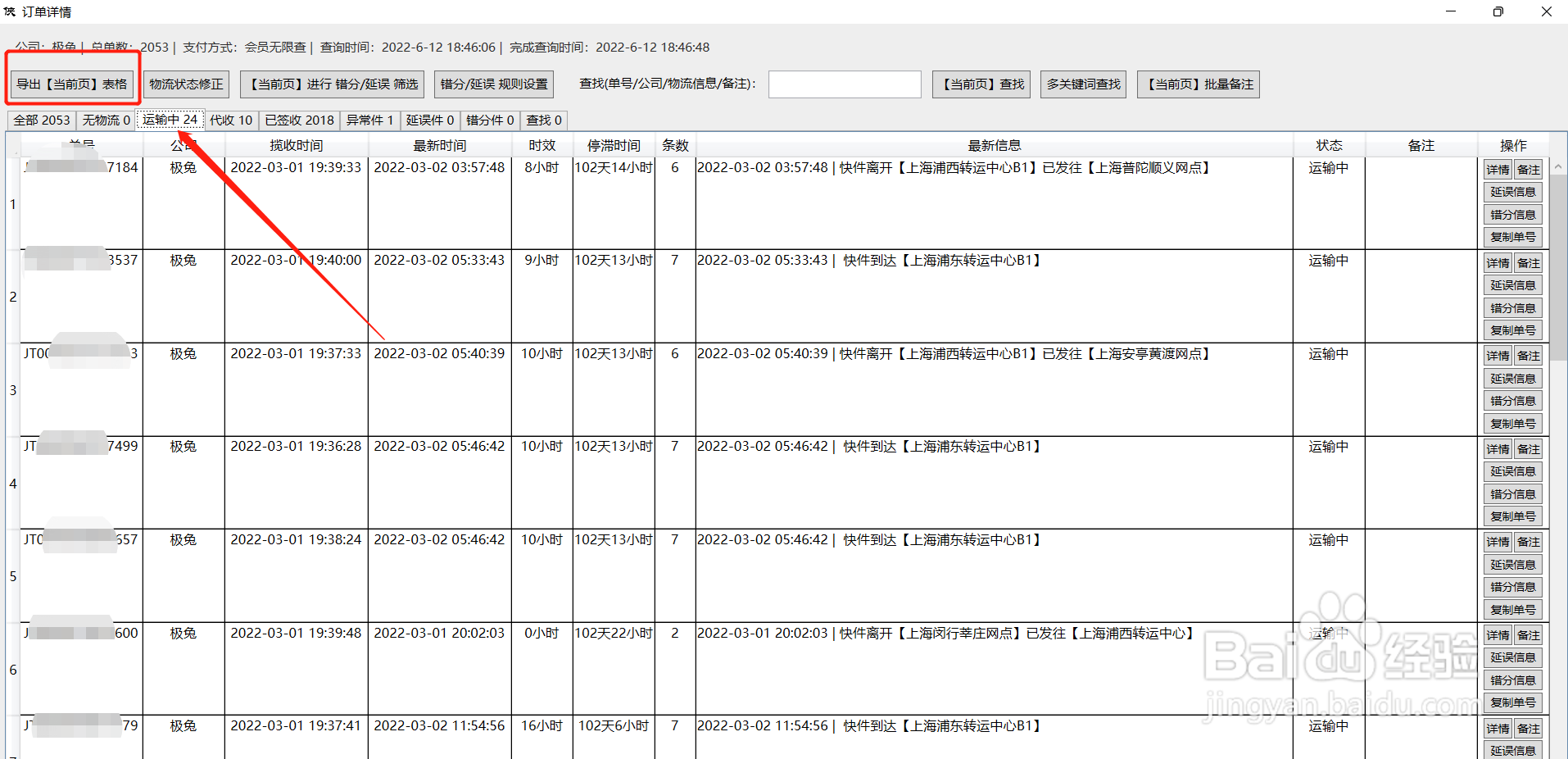Viewport: 1568px width, 759px height.
Task: Open 详情 for row 6
Action: [x=1498, y=635]
